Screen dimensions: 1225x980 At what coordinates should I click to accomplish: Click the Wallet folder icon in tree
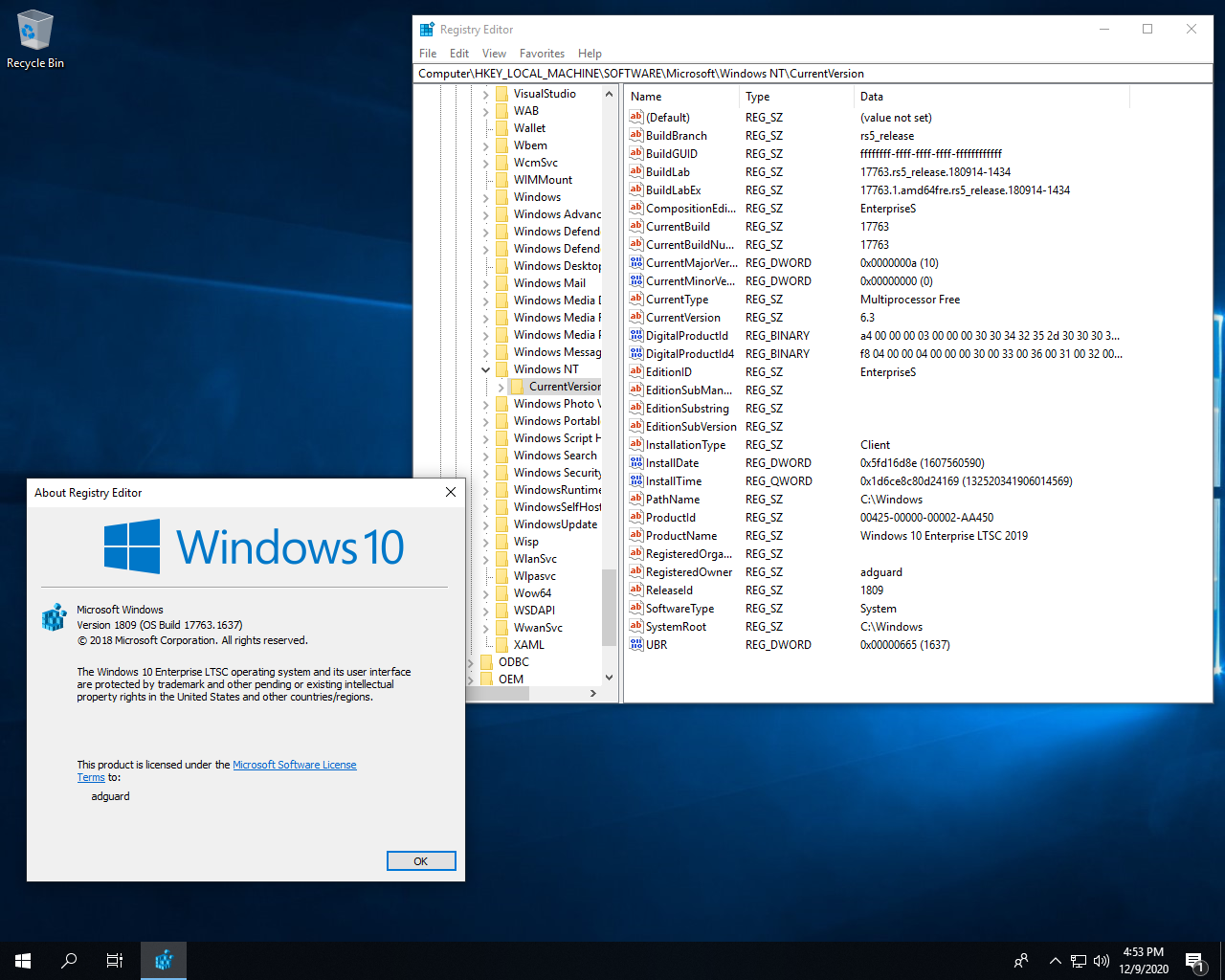point(501,128)
